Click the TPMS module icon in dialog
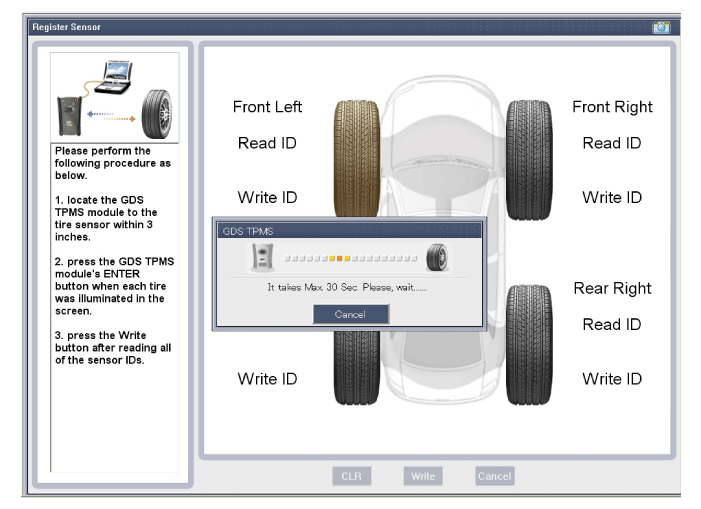Image resolution: width=701 pixels, height=509 pixels. tap(261, 259)
